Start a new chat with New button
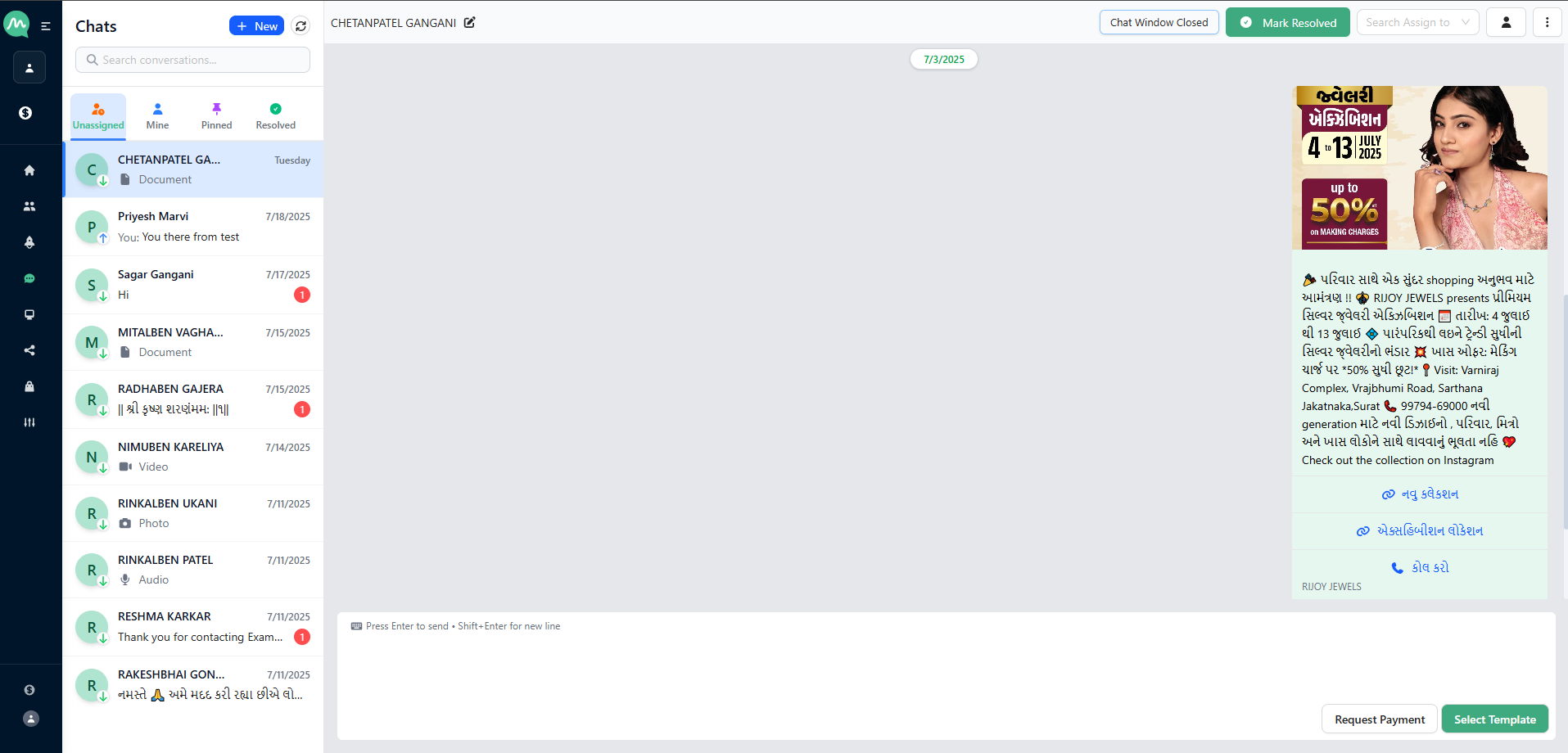The width and height of the screenshot is (1568, 753). pyautogui.click(x=256, y=26)
